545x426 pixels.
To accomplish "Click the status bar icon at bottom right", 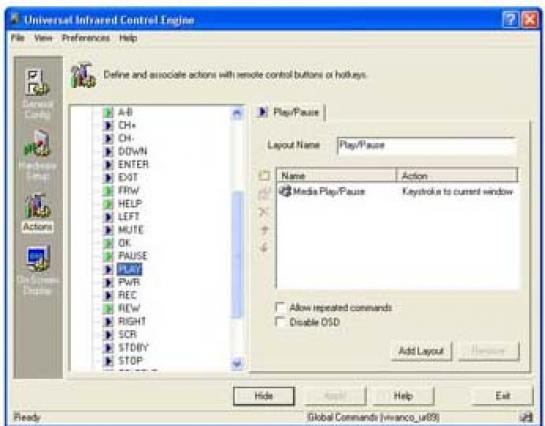I will click(526, 417).
